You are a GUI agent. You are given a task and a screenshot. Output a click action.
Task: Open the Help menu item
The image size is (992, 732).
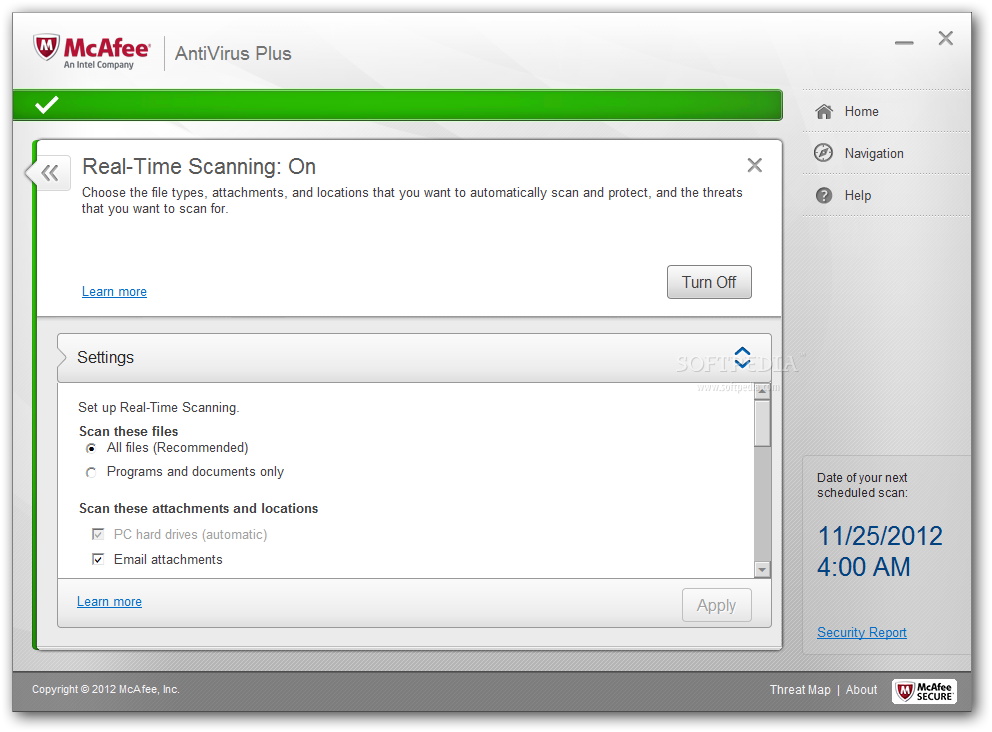tap(857, 196)
